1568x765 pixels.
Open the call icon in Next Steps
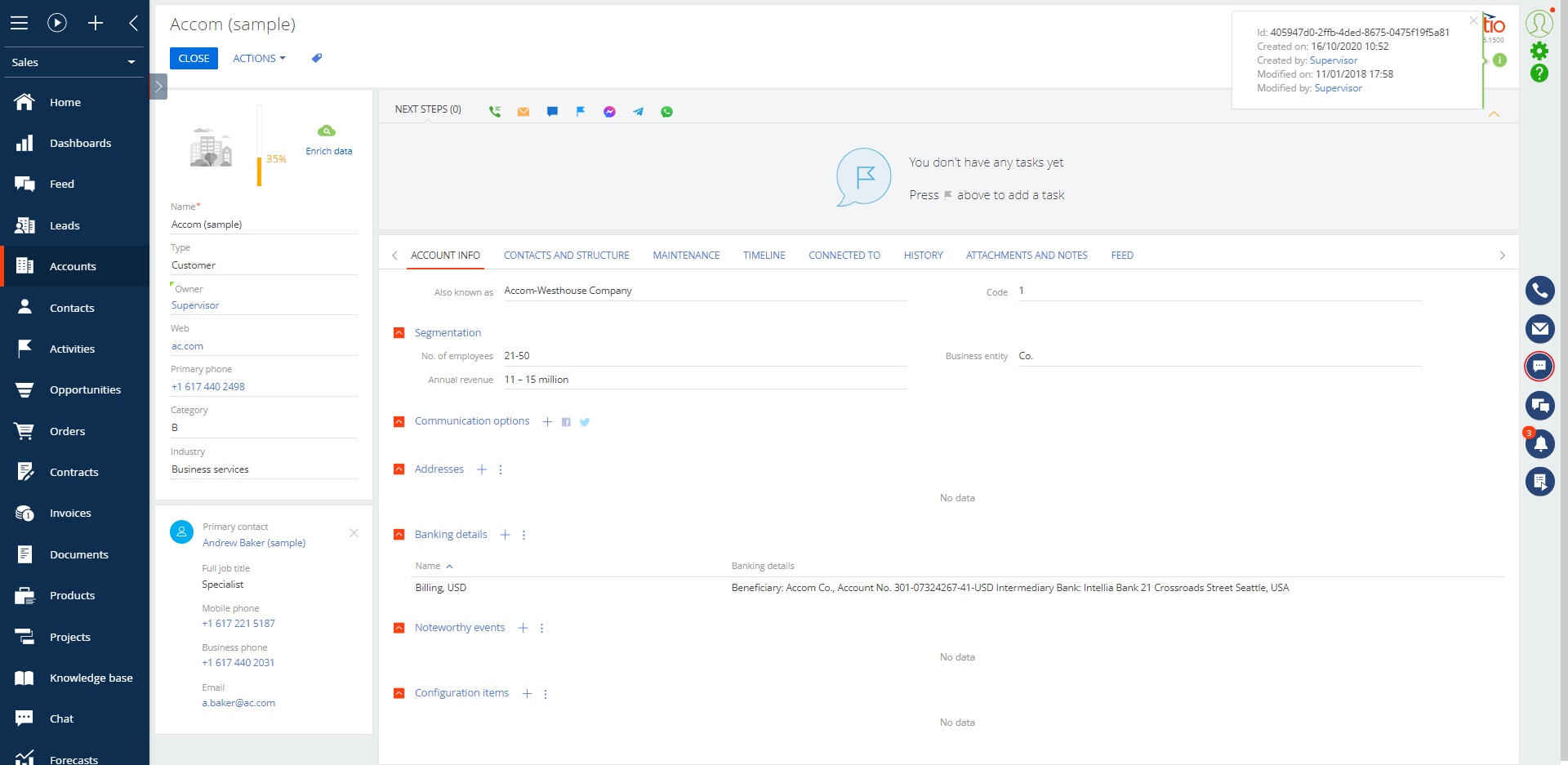pyautogui.click(x=494, y=111)
